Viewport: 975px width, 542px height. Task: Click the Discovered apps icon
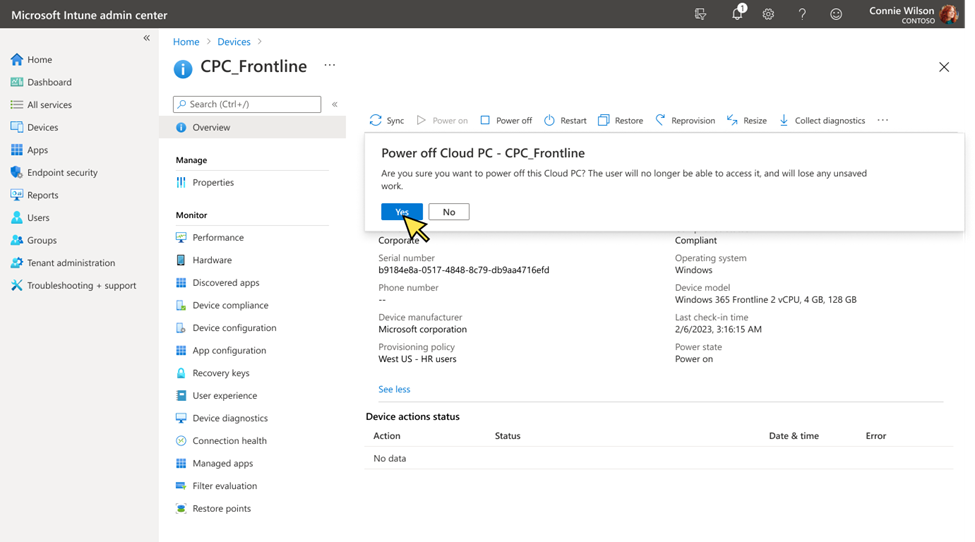click(181, 283)
